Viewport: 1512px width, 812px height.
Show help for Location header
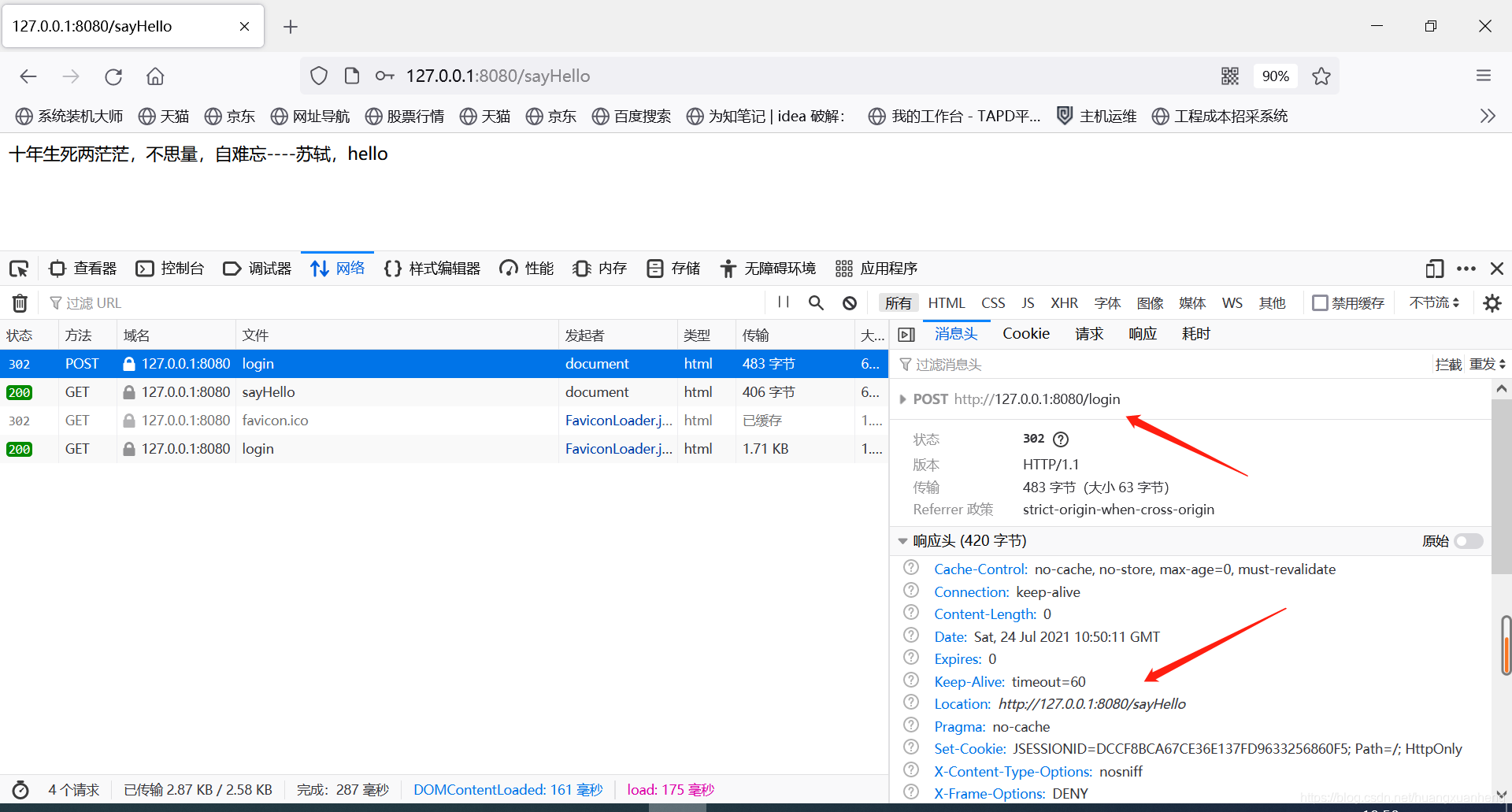point(911,703)
